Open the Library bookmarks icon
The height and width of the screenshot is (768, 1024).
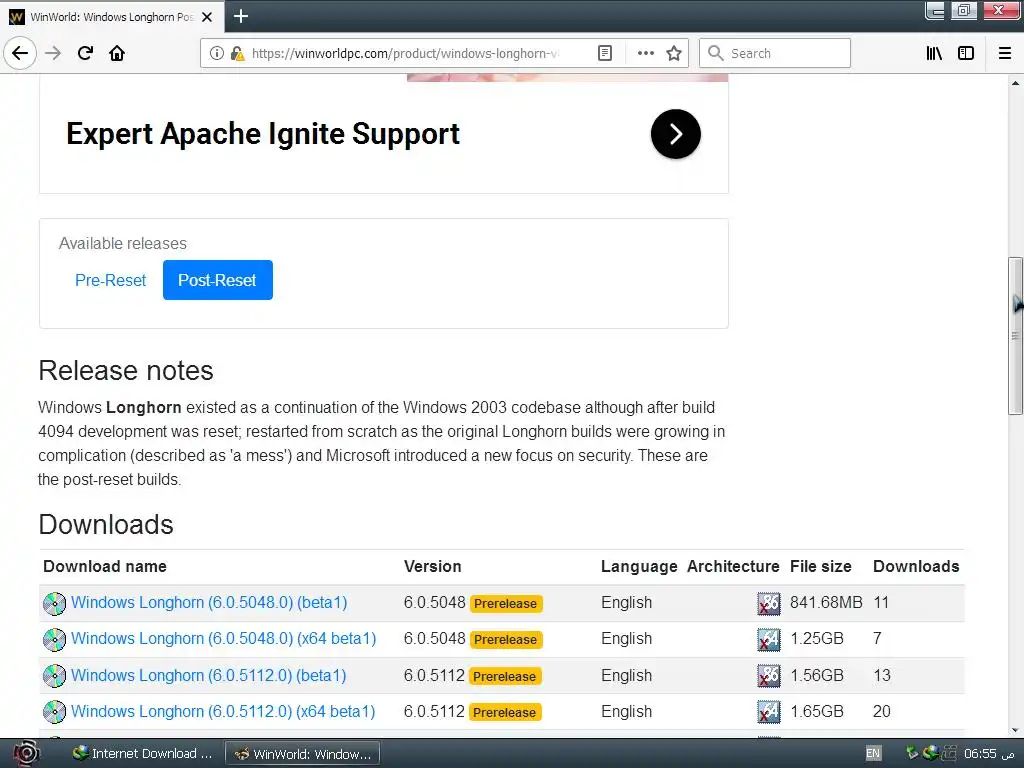pos(934,53)
